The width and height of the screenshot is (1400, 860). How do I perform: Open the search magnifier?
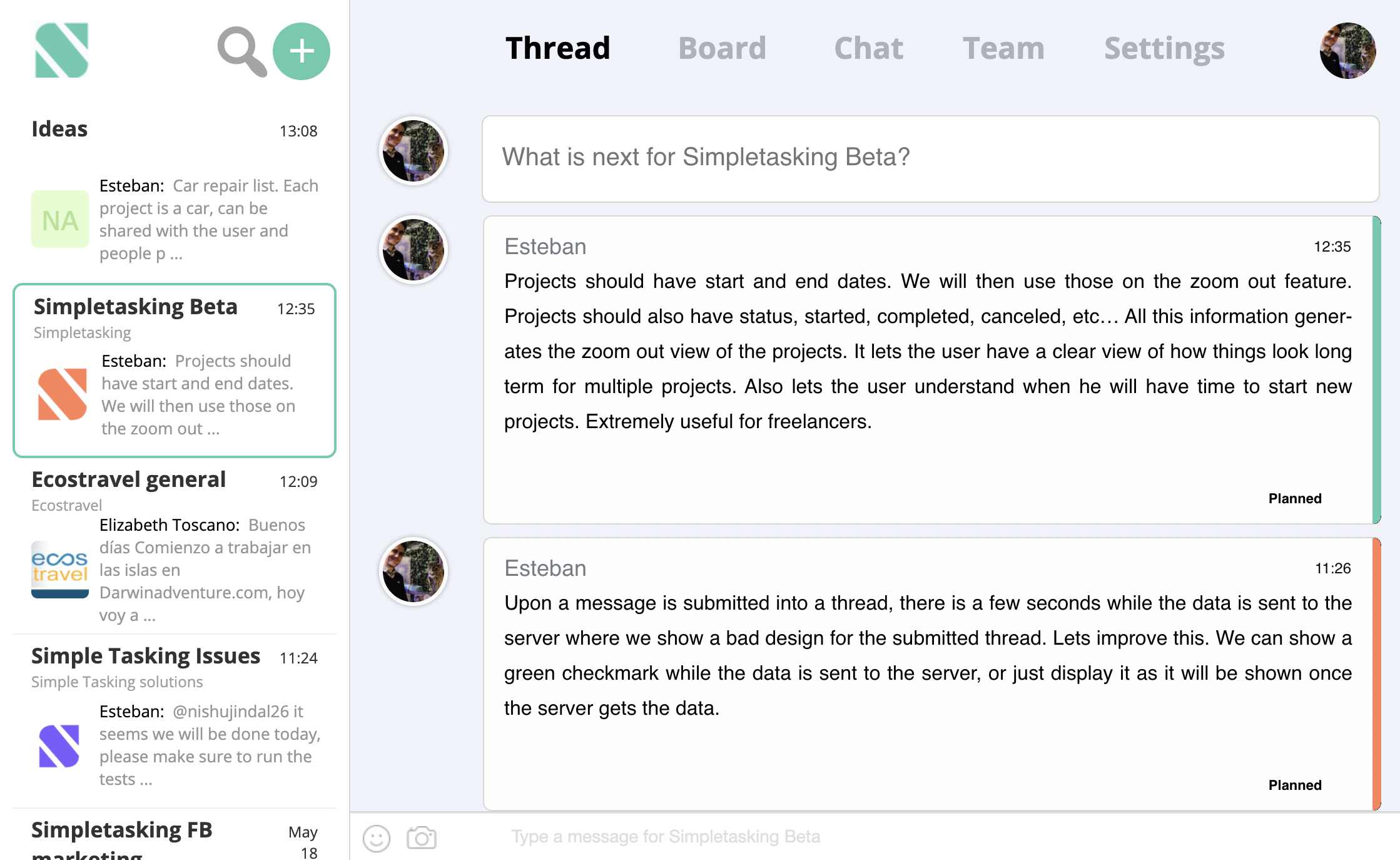(241, 51)
